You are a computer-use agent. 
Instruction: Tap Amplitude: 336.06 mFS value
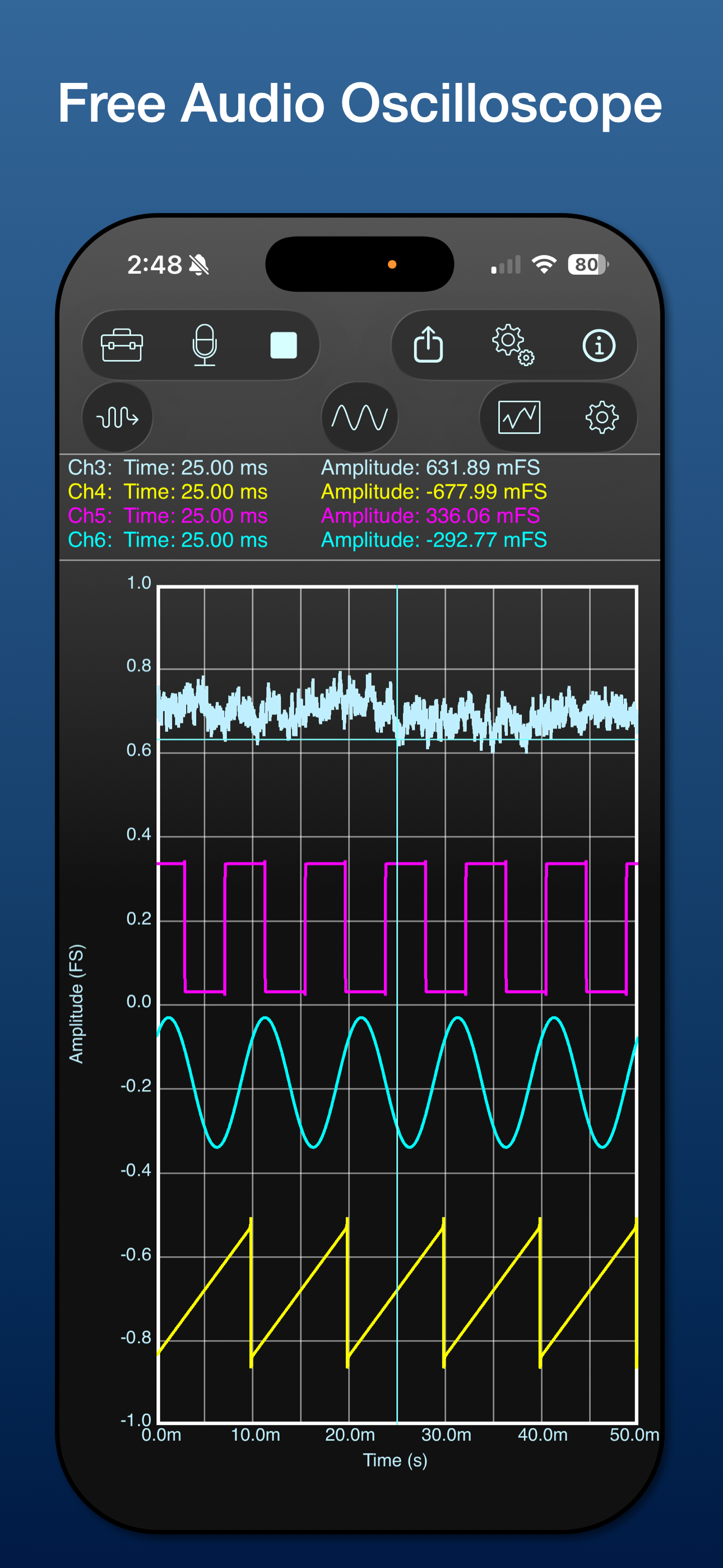tap(430, 515)
